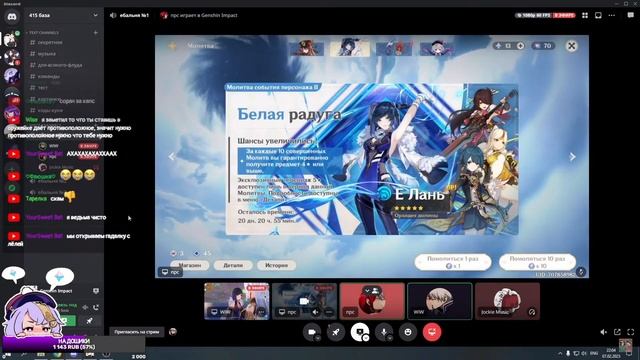
Task: Click red live badge in header
Action: [564, 15]
